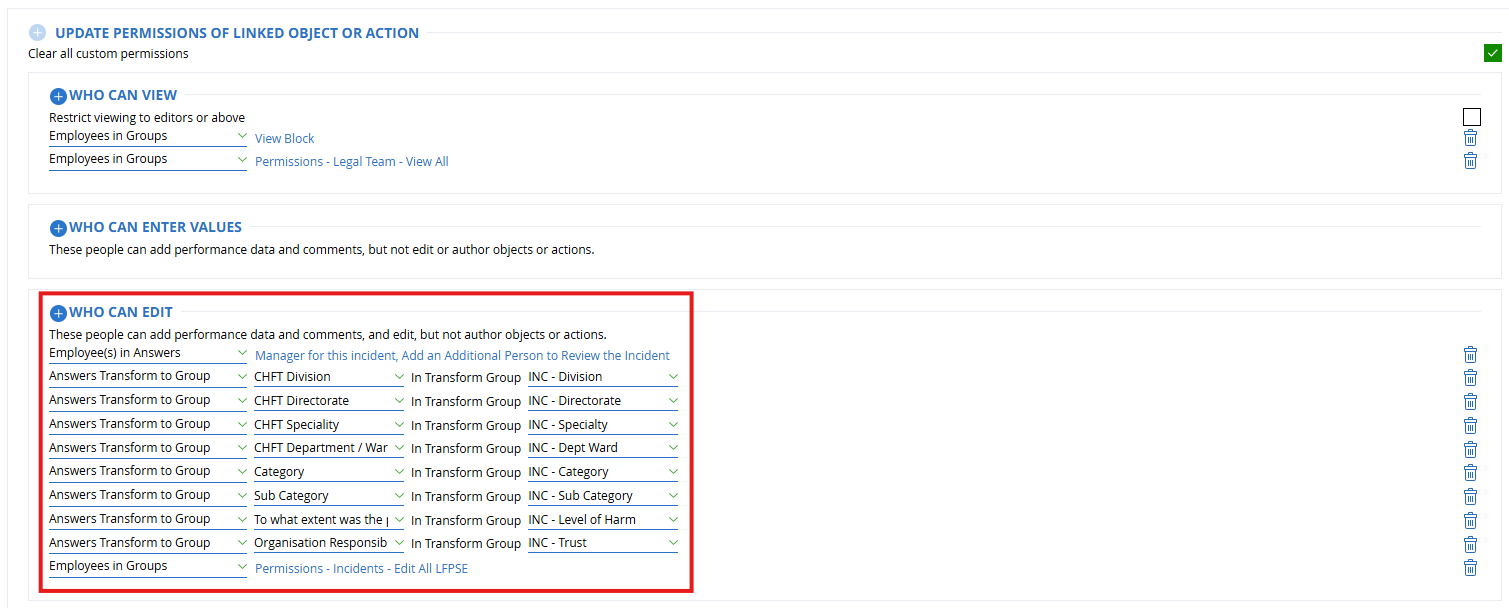Open 'To what extent was the' dropdown
1509x608 pixels.
(329, 520)
